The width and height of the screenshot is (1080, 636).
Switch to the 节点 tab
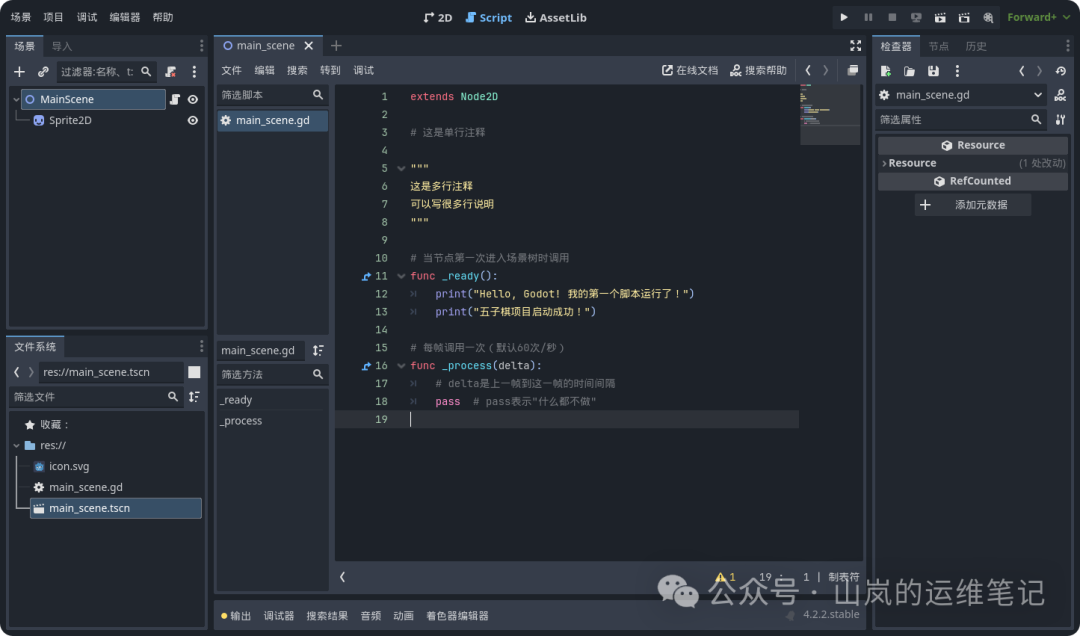(938, 46)
